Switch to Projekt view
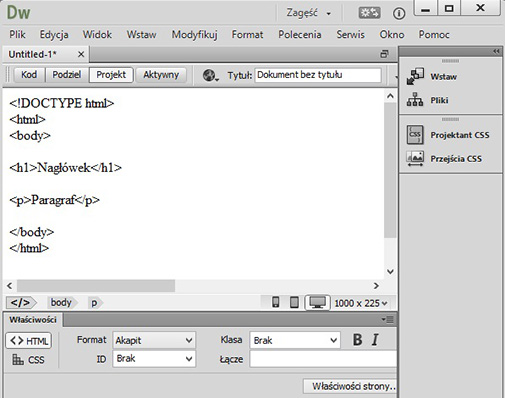Screen dimensions: 505x398 click(x=111, y=75)
